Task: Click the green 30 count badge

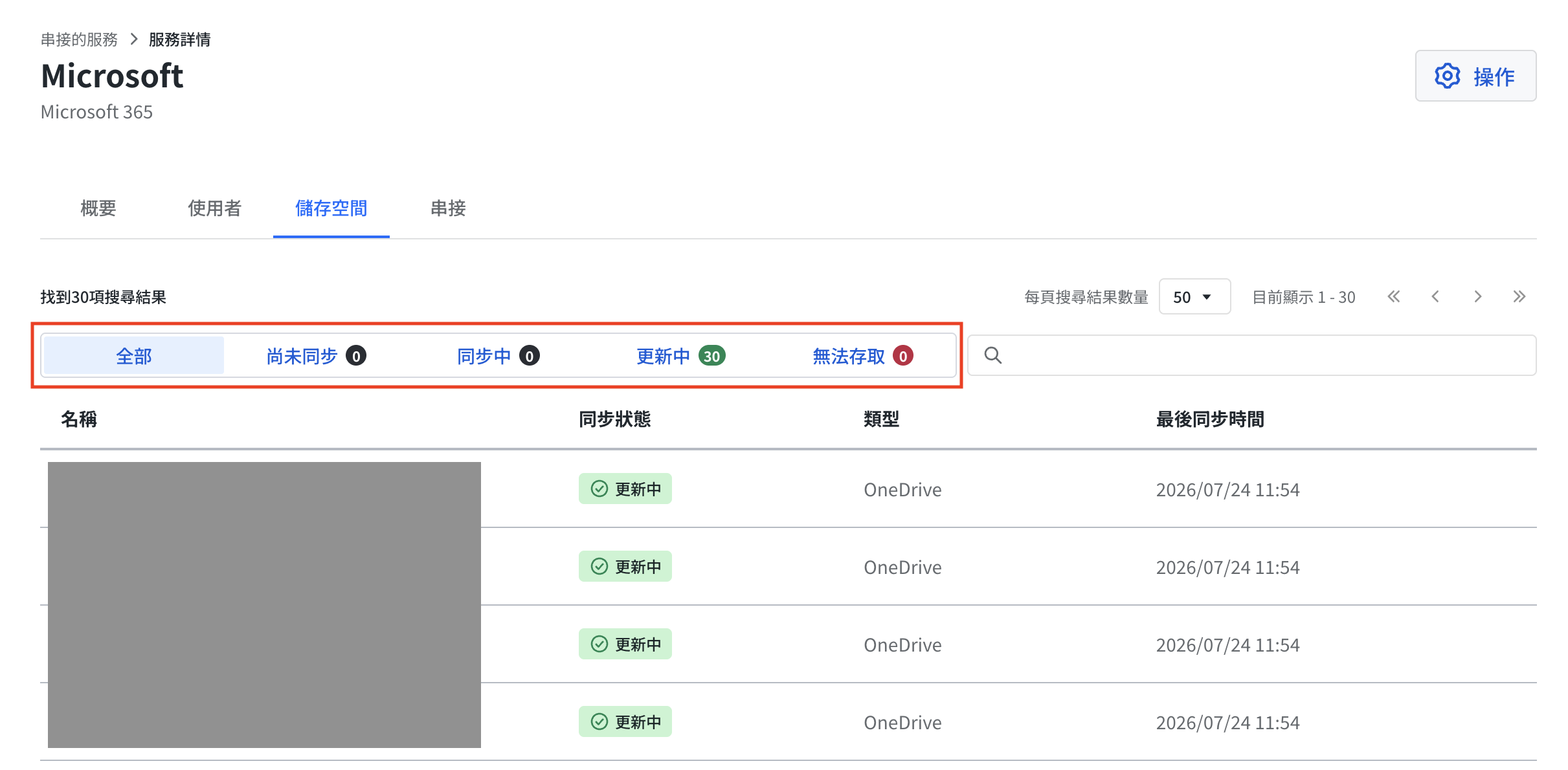Action: 711,356
